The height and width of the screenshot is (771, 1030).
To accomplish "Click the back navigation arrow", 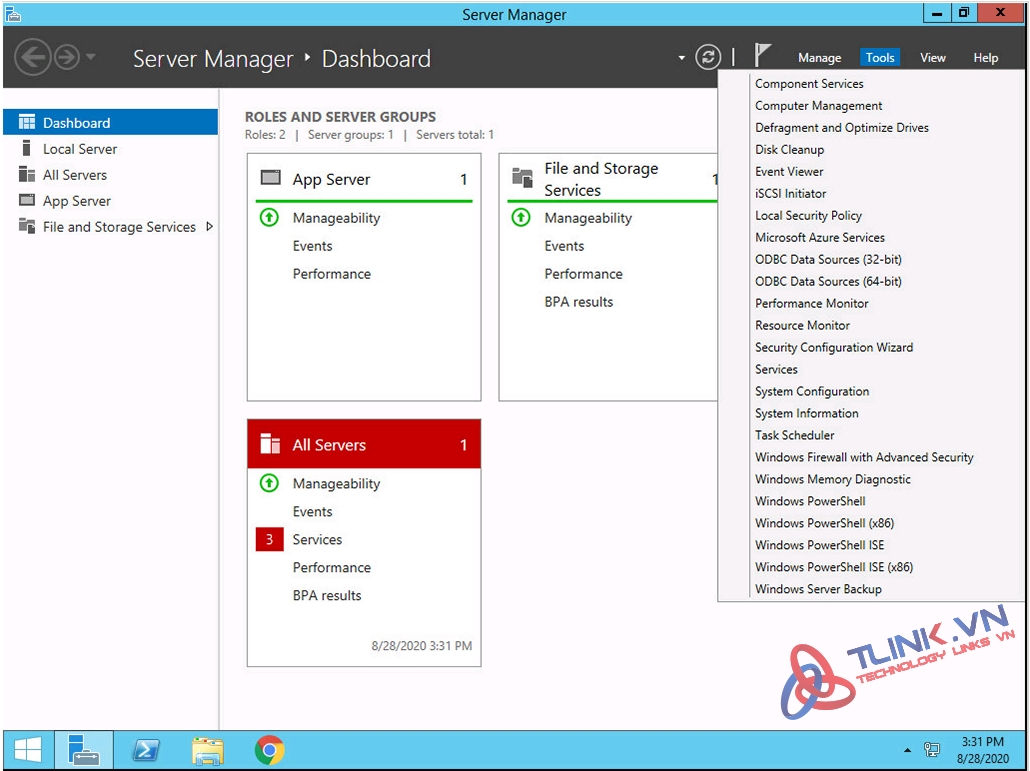I will [33, 57].
